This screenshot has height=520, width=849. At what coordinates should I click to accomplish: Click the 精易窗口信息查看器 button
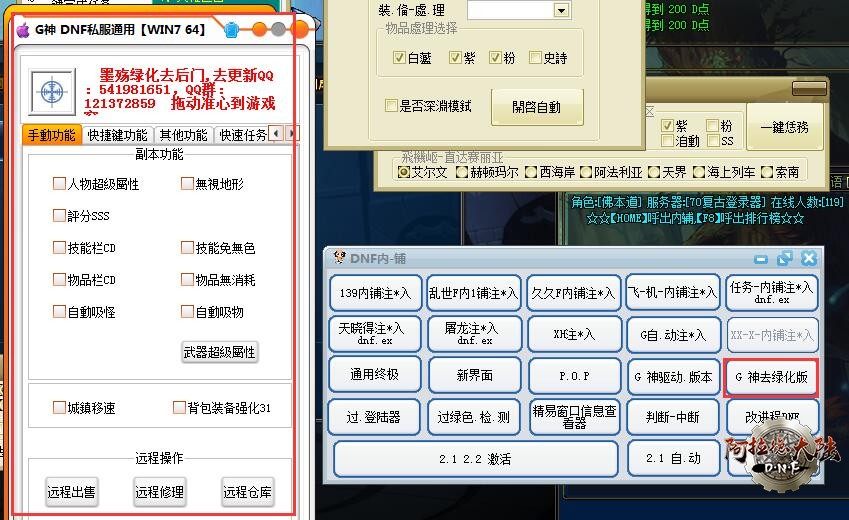[574, 417]
